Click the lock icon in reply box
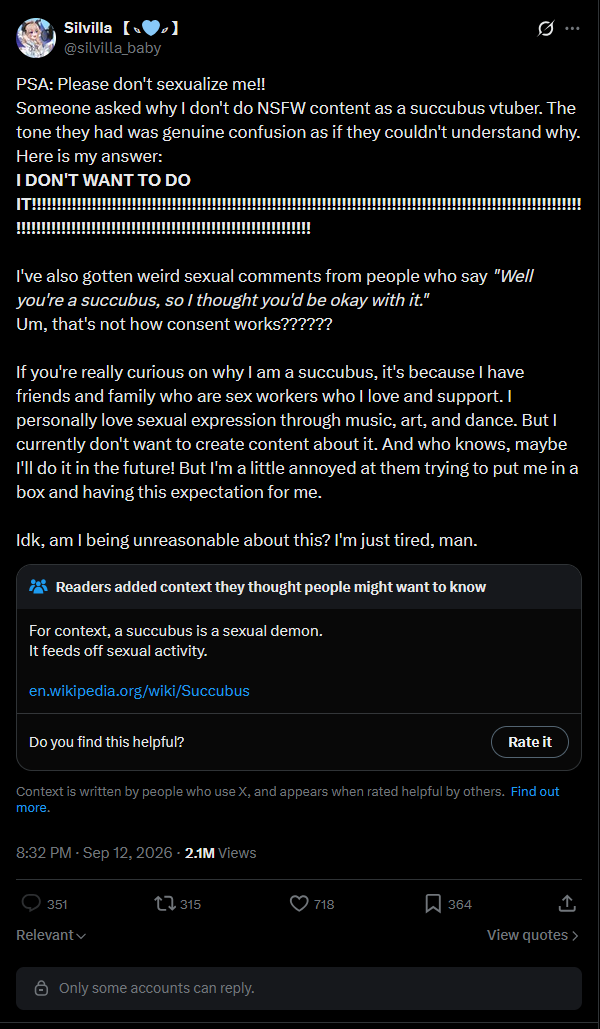This screenshot has width=600, height=1029. [41, 988]
